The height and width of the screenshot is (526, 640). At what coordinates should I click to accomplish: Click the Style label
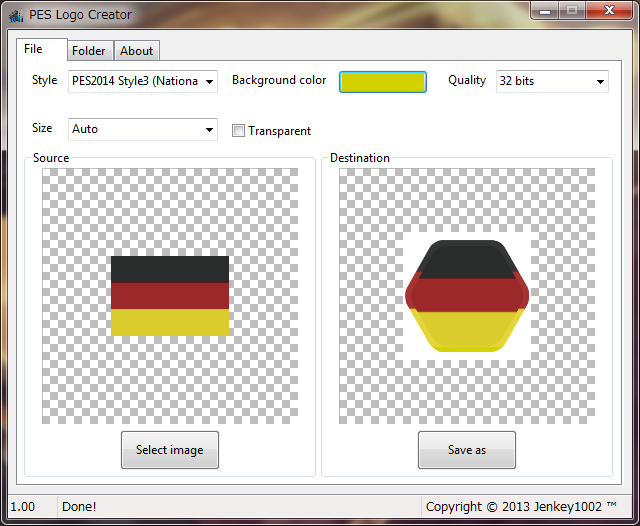click(x=44, y=80)
